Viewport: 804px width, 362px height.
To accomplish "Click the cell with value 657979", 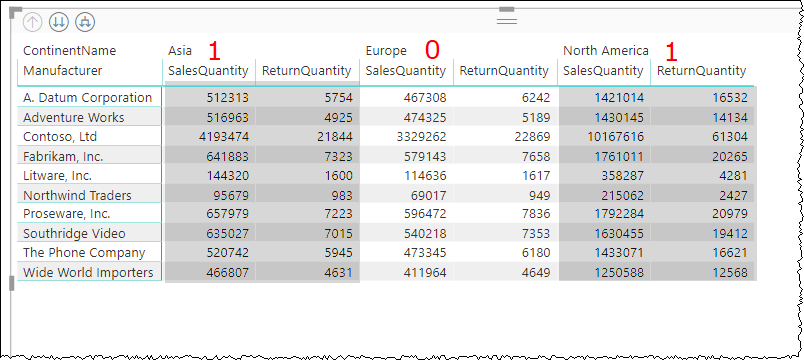I will (x=228, y=213).
